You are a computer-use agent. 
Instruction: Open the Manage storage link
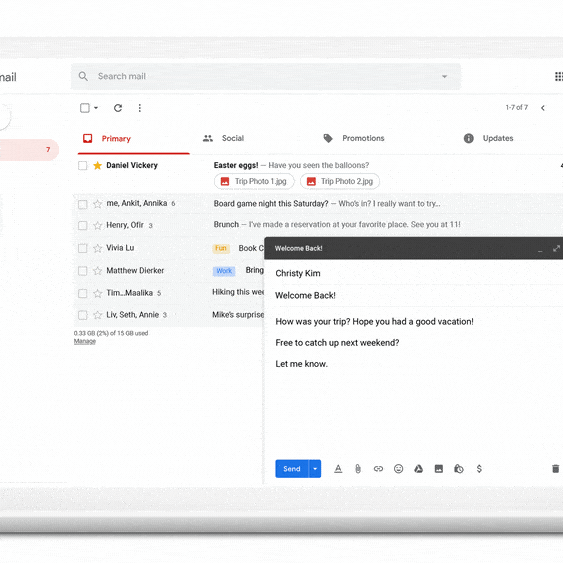click(x=85, y=341)
